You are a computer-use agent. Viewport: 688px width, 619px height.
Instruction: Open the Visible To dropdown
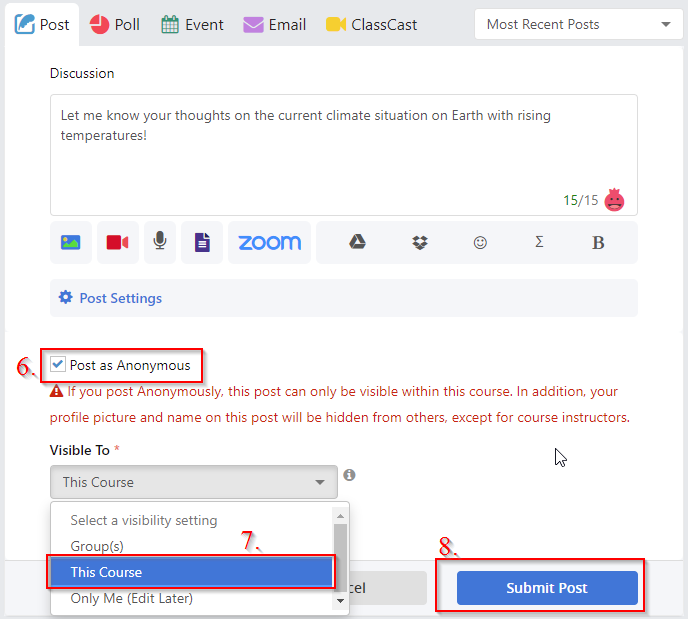coord(194,482)
